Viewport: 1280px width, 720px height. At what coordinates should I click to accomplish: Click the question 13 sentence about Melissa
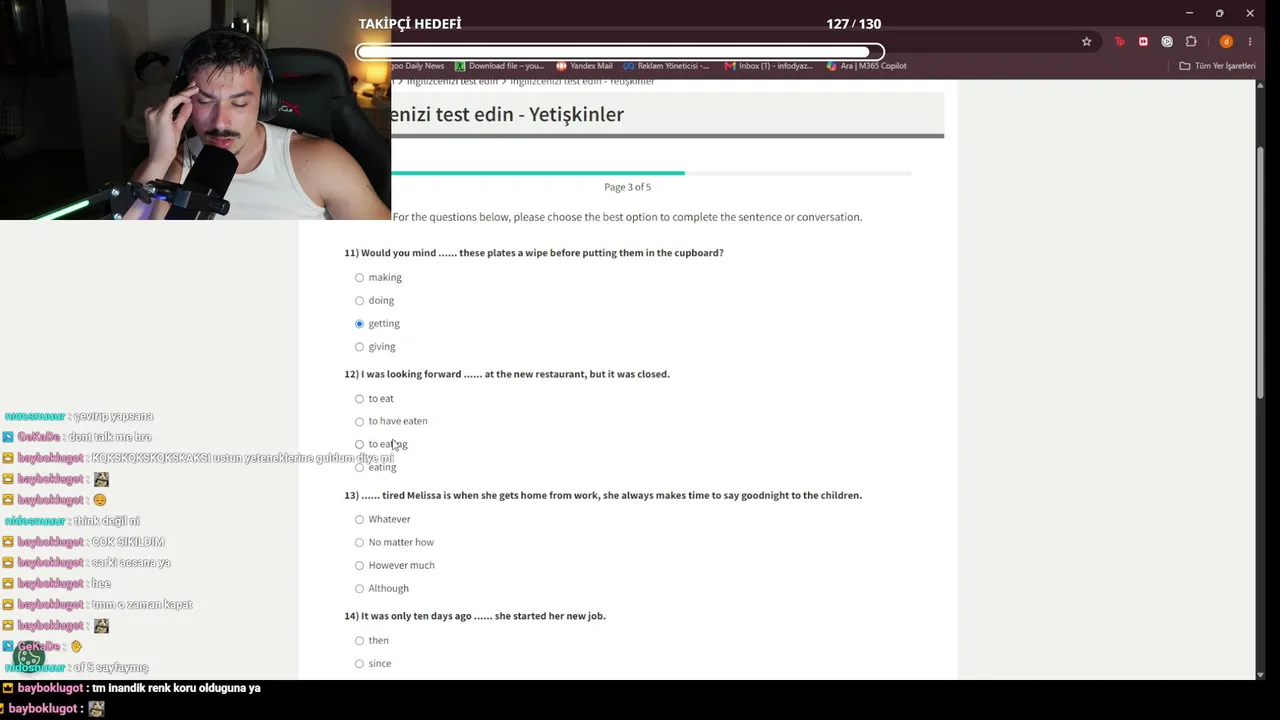[x=603, y=495]
